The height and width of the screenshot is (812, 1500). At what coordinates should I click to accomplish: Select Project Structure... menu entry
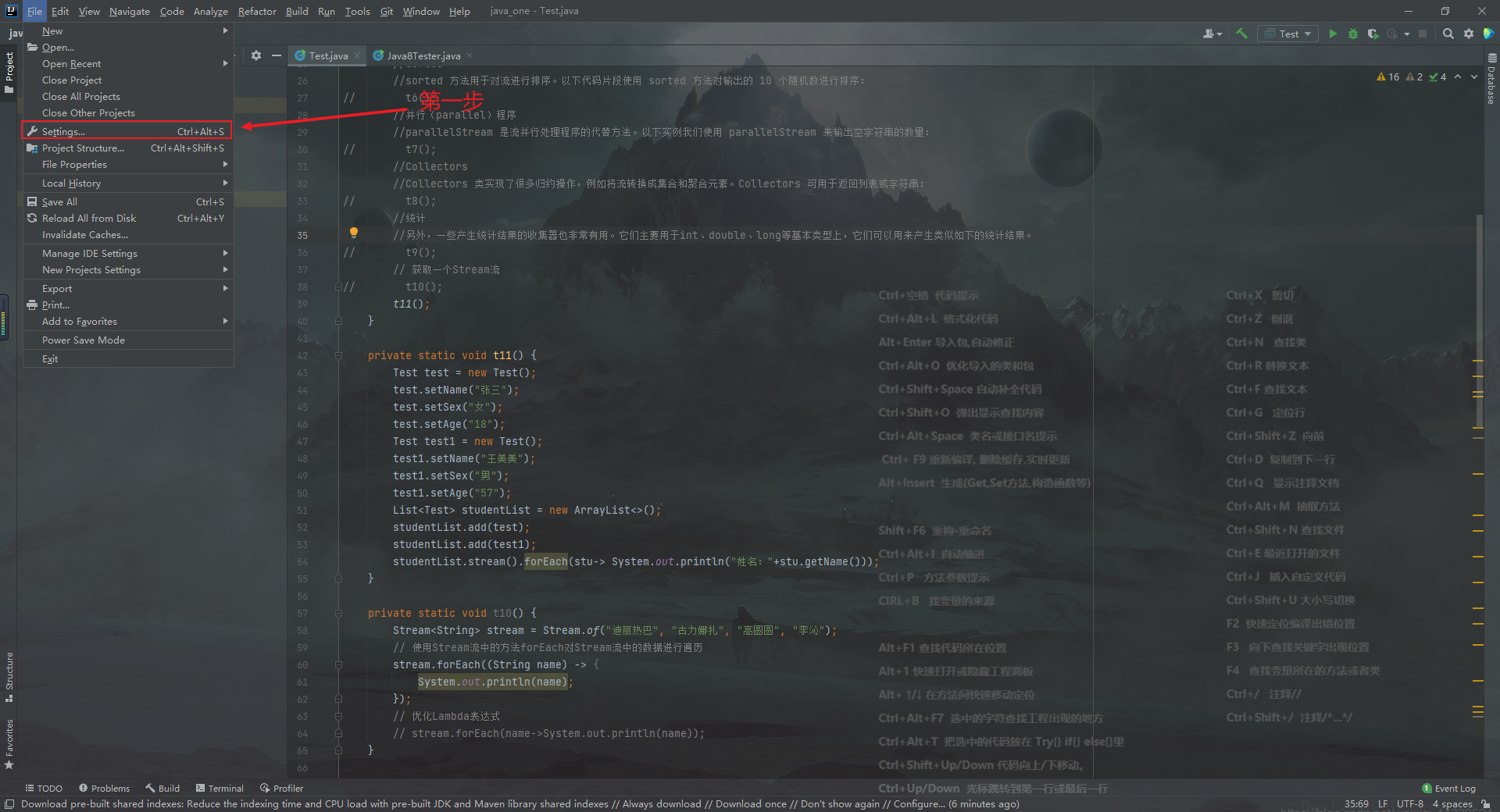(x=127, y=148)
